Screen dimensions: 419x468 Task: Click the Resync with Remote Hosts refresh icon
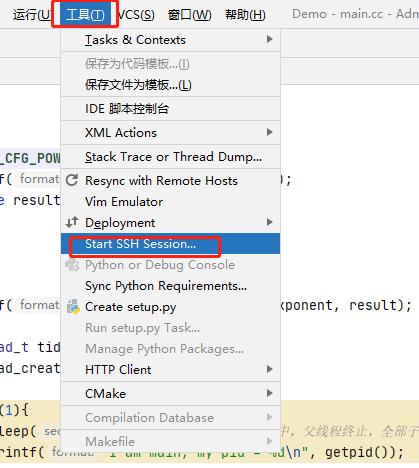tap(72, 180)
